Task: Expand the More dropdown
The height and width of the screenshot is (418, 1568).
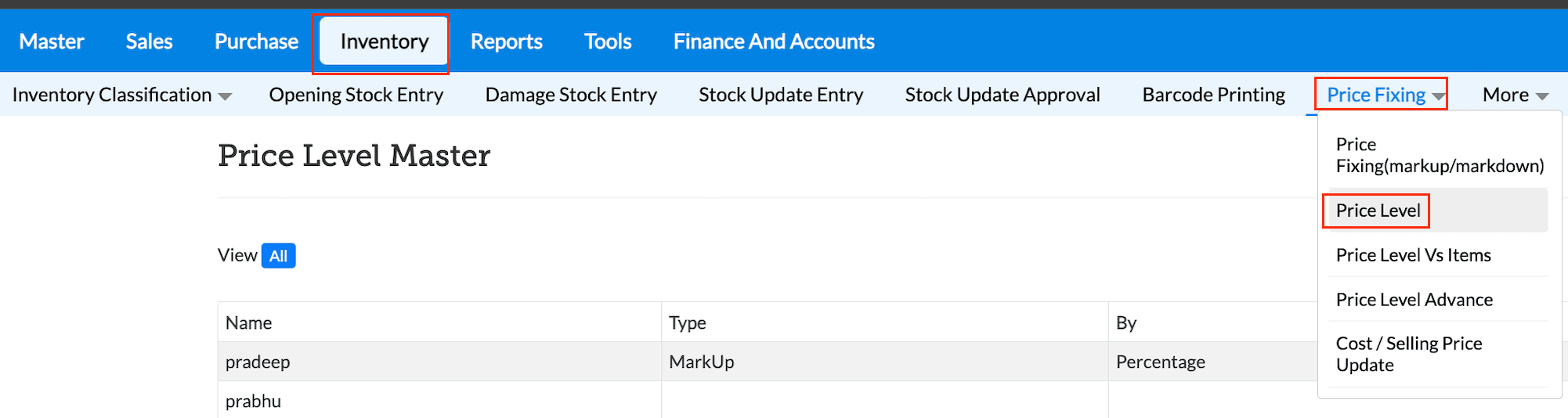Action: coord(1515,95)
